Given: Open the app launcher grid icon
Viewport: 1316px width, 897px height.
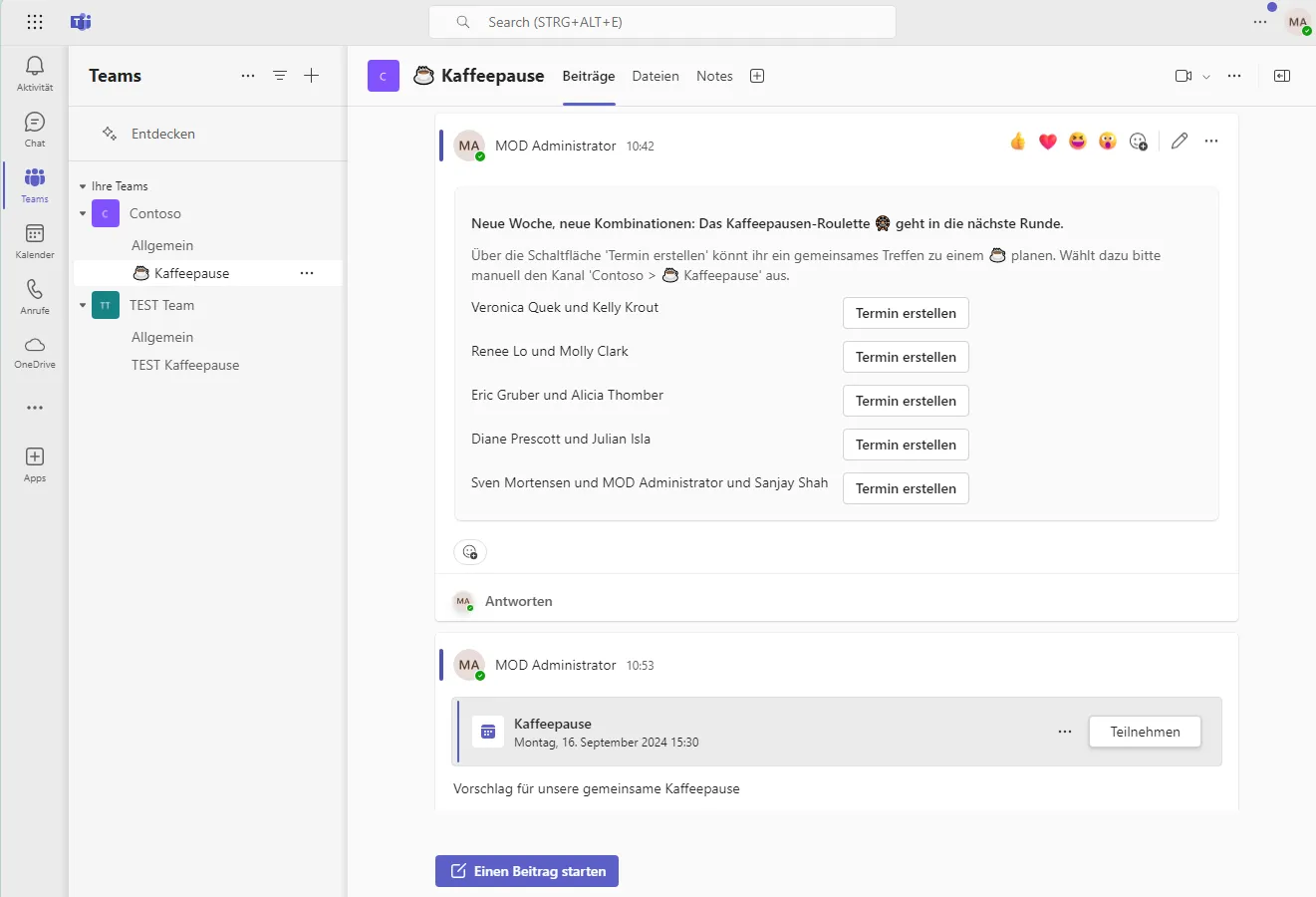Looking at the screenshot, I should click(x=35, y=22).
